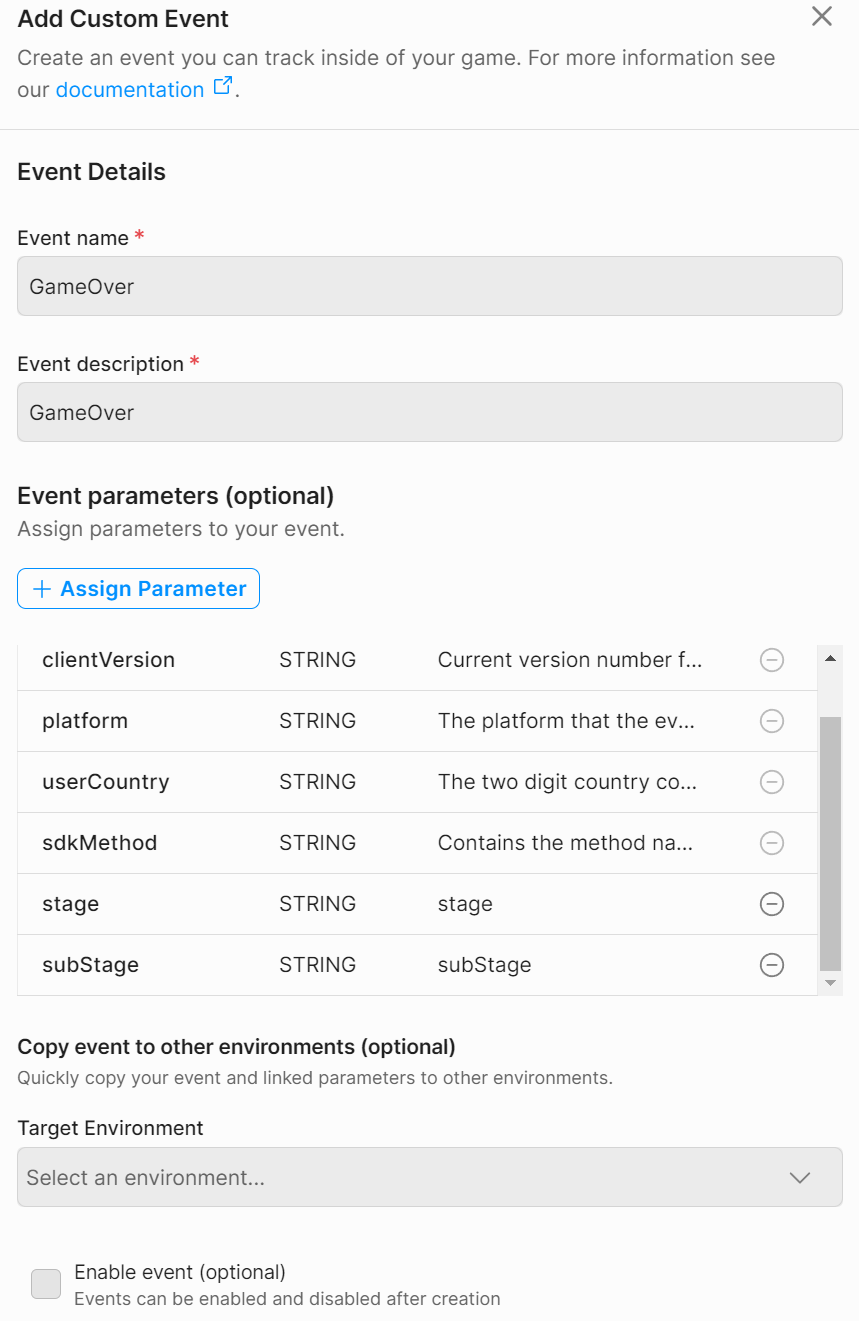Image resolution: width=859 pixels, height=1321 pixels.
Task: Remove the sdkMethod parameter
Action: (772, 843)
